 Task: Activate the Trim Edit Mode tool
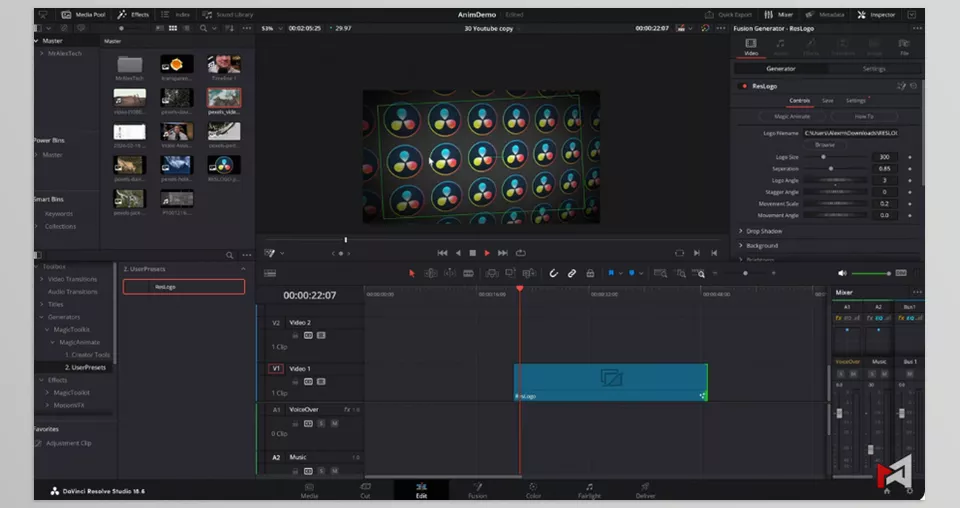pyautogui.click(x=431, y=274)
